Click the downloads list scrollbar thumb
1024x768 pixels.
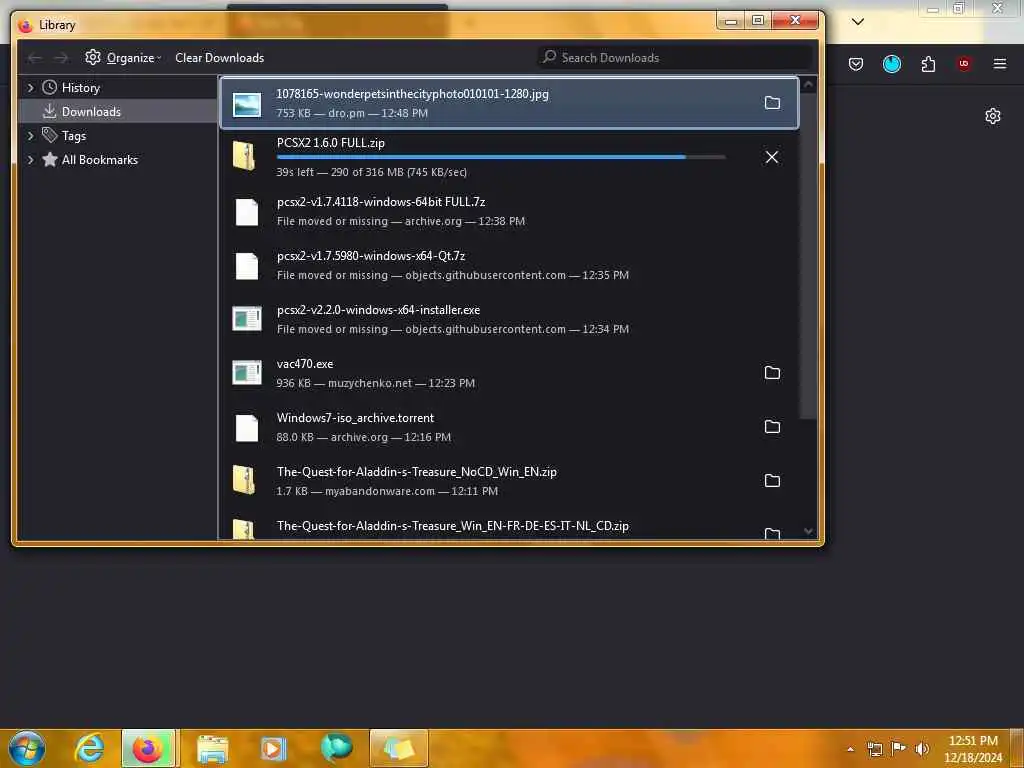808,256
